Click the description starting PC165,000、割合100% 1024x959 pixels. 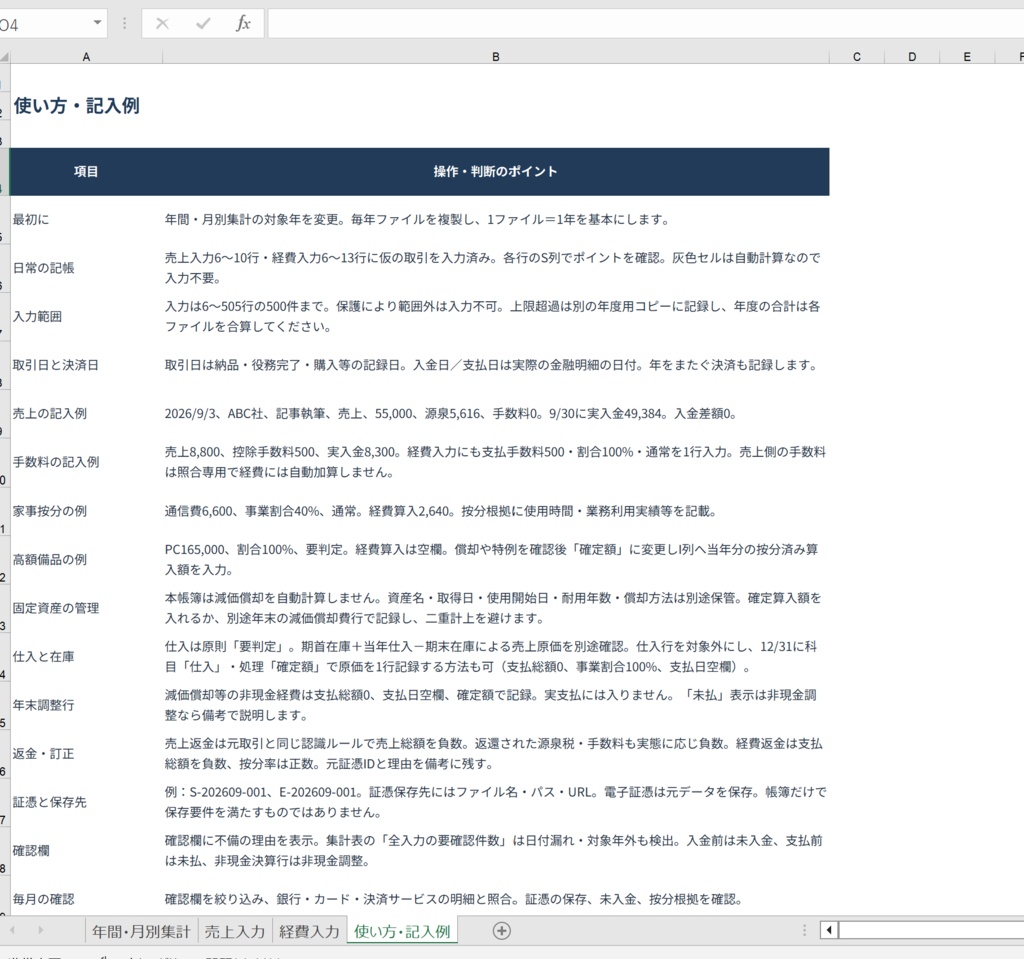click(x=496, y=559)
